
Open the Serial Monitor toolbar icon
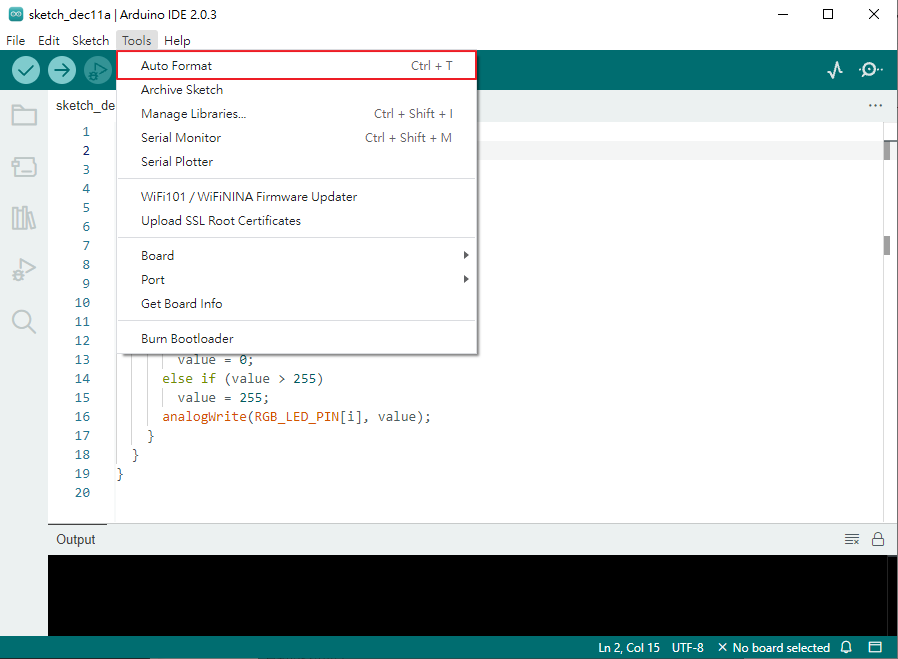(870, 70)
